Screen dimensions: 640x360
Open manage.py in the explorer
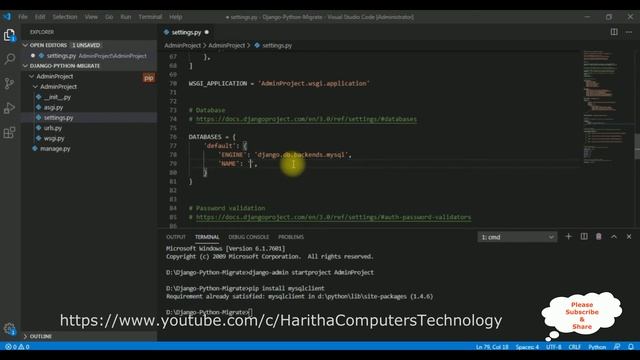89,149
